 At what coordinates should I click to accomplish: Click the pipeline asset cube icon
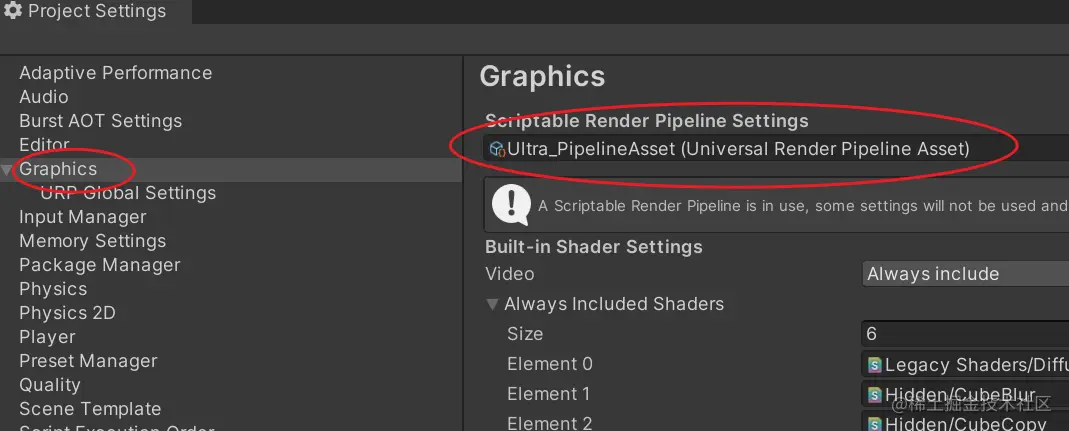(x=496, y=149)
